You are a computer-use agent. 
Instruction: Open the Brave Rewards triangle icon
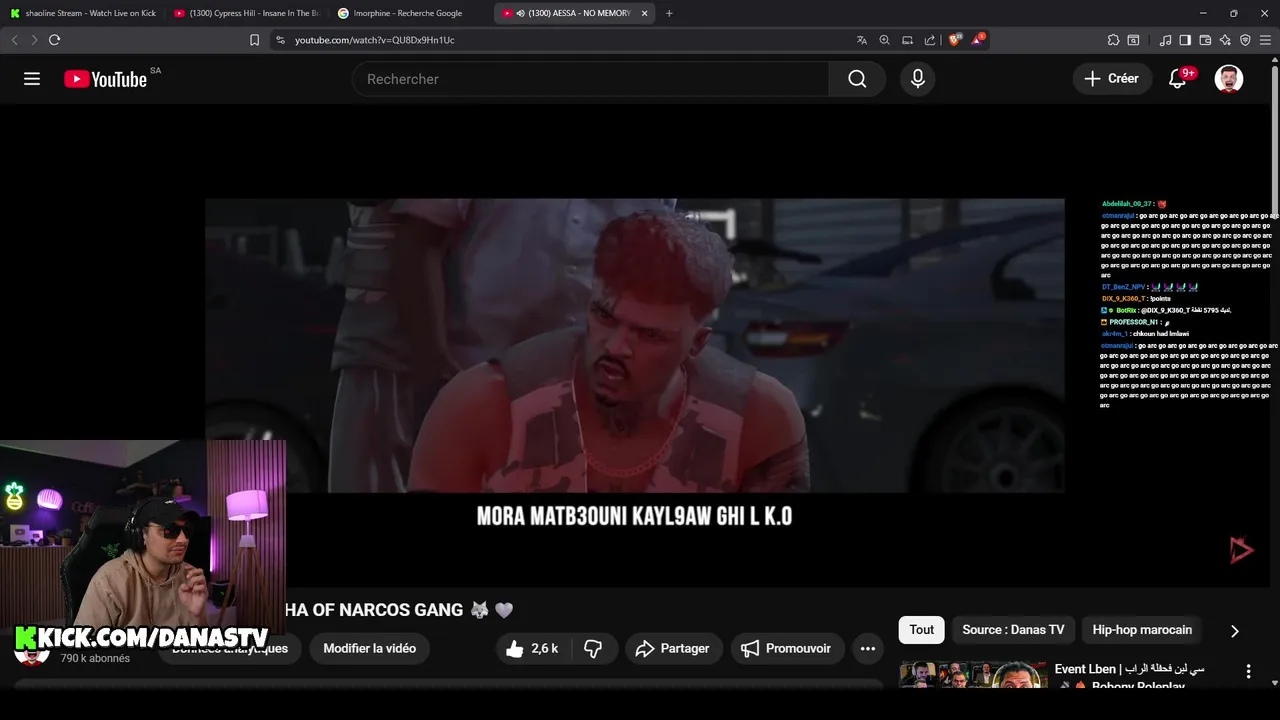click(978, 40)
